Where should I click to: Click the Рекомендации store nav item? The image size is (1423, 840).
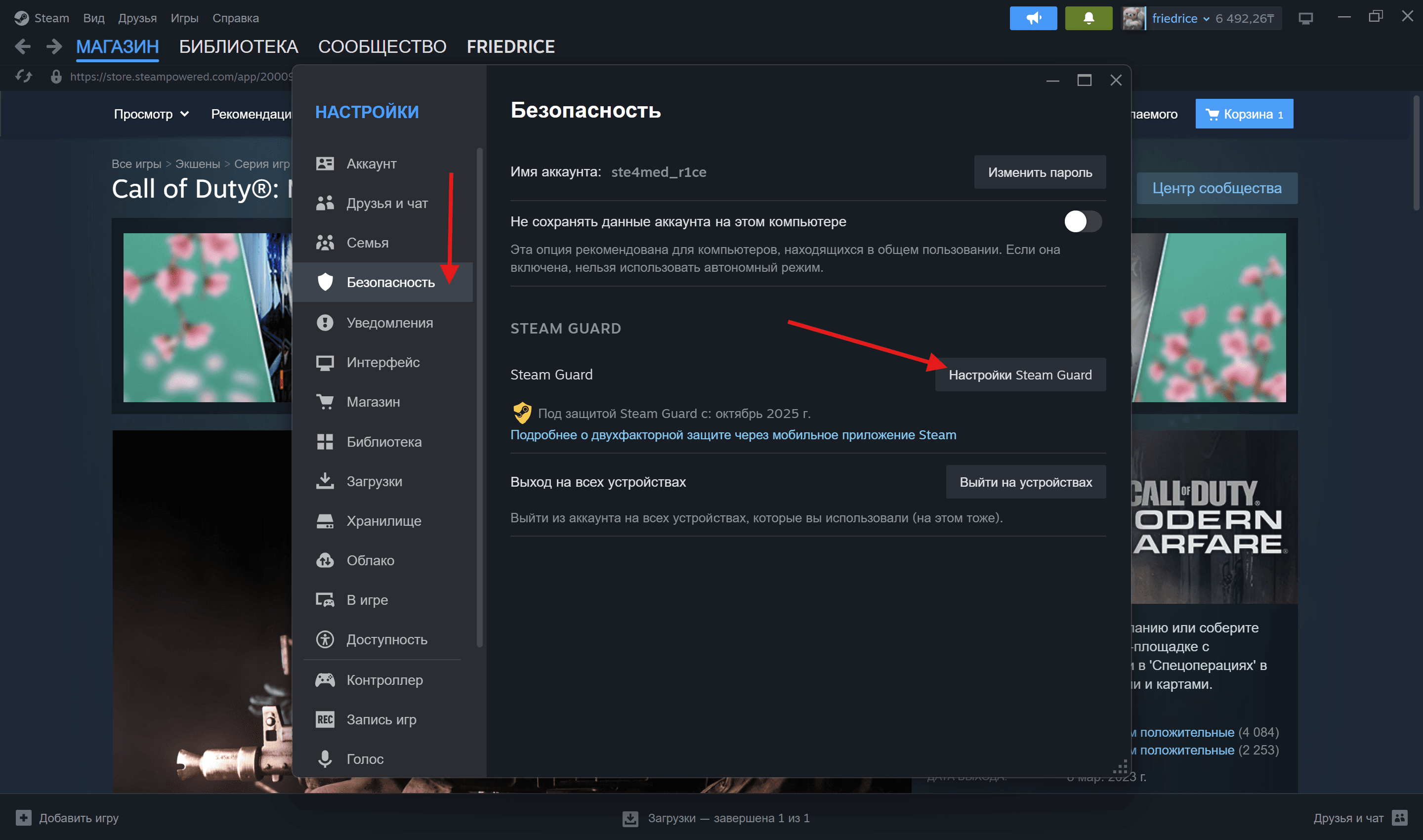[x=251, y=114]
